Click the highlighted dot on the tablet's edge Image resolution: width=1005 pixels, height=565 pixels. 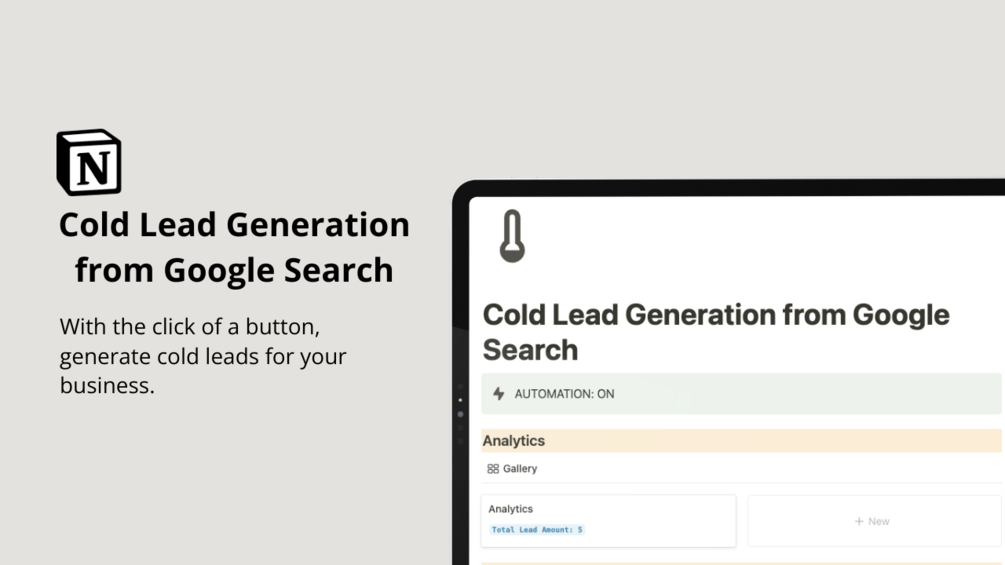click(x=460, y=414)
